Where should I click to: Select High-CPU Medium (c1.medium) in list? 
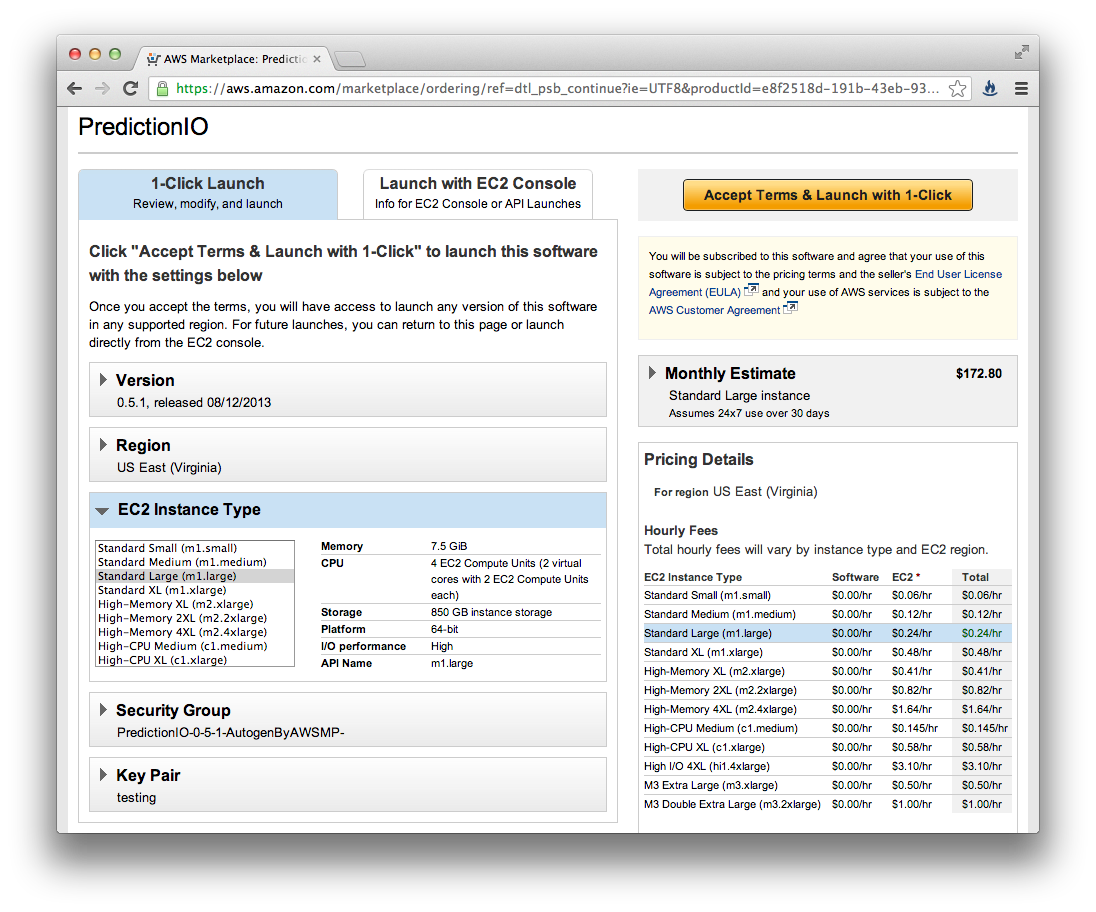point(194,646)
